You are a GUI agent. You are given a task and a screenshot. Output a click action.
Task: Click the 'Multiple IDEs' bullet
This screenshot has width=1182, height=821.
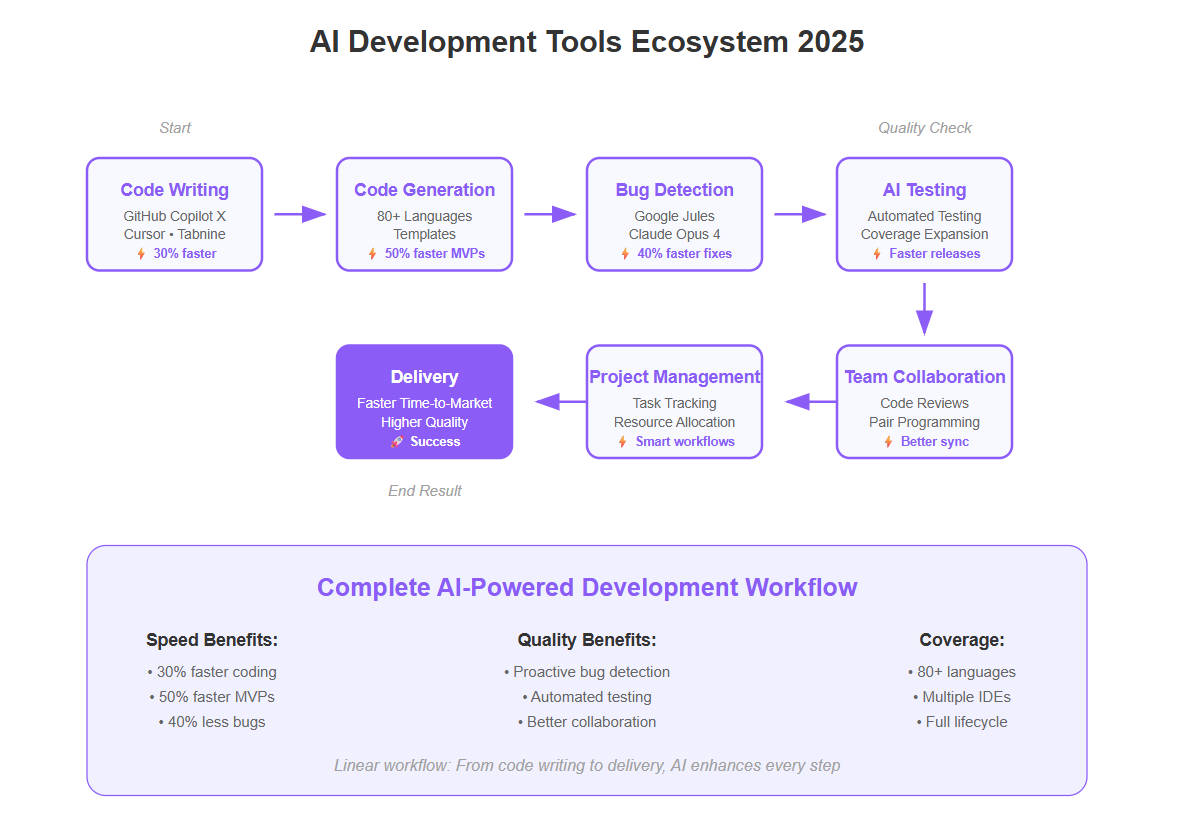tap(962, 697)
